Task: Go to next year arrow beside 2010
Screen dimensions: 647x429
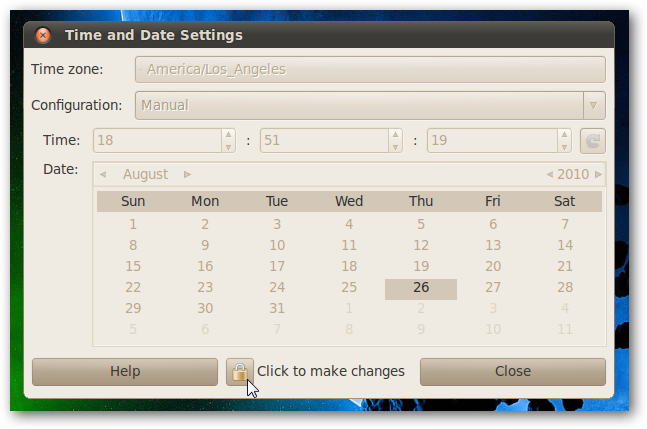Action: coord(598,174)
